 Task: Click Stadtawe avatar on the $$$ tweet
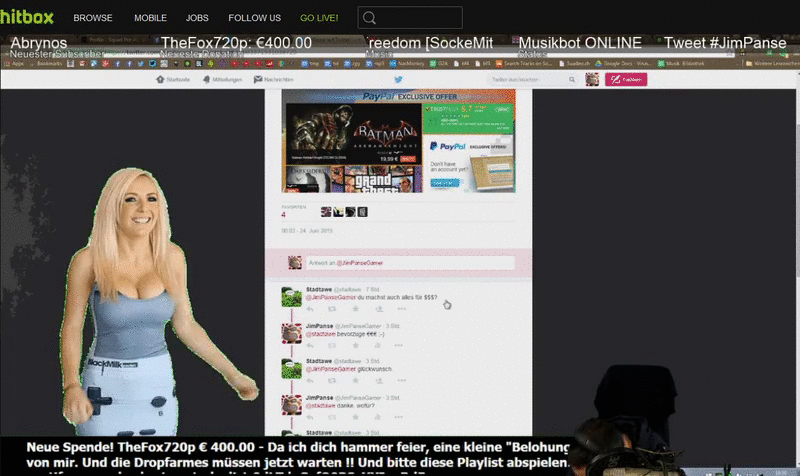tap(291, 297)
